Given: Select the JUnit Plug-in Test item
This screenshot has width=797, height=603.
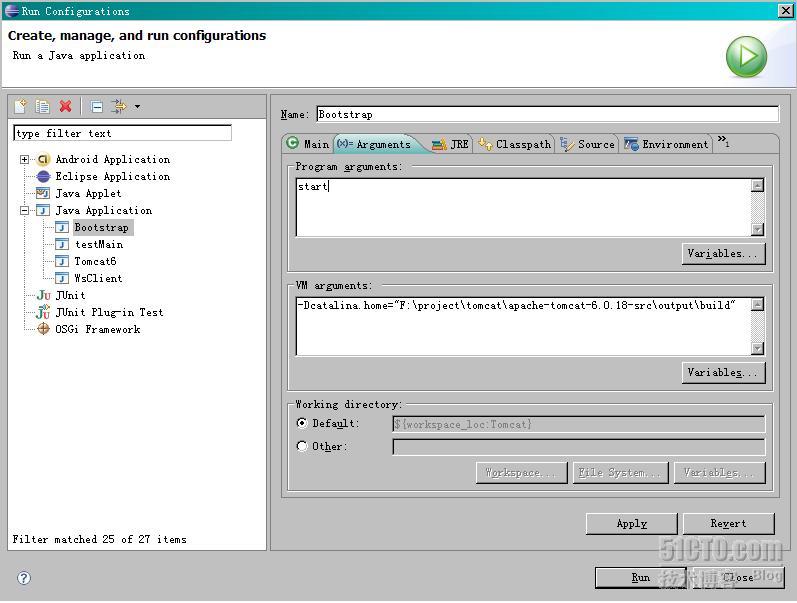Looking at the screenshot, I should [x=109, y=313].
